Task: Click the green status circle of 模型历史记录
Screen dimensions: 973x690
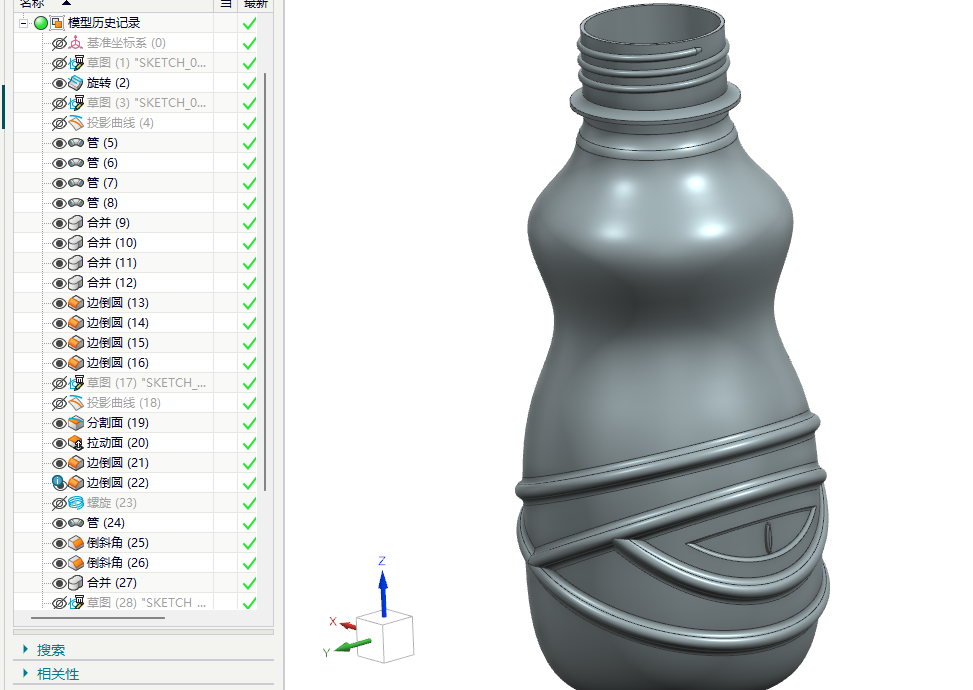Action: [41, 24]
